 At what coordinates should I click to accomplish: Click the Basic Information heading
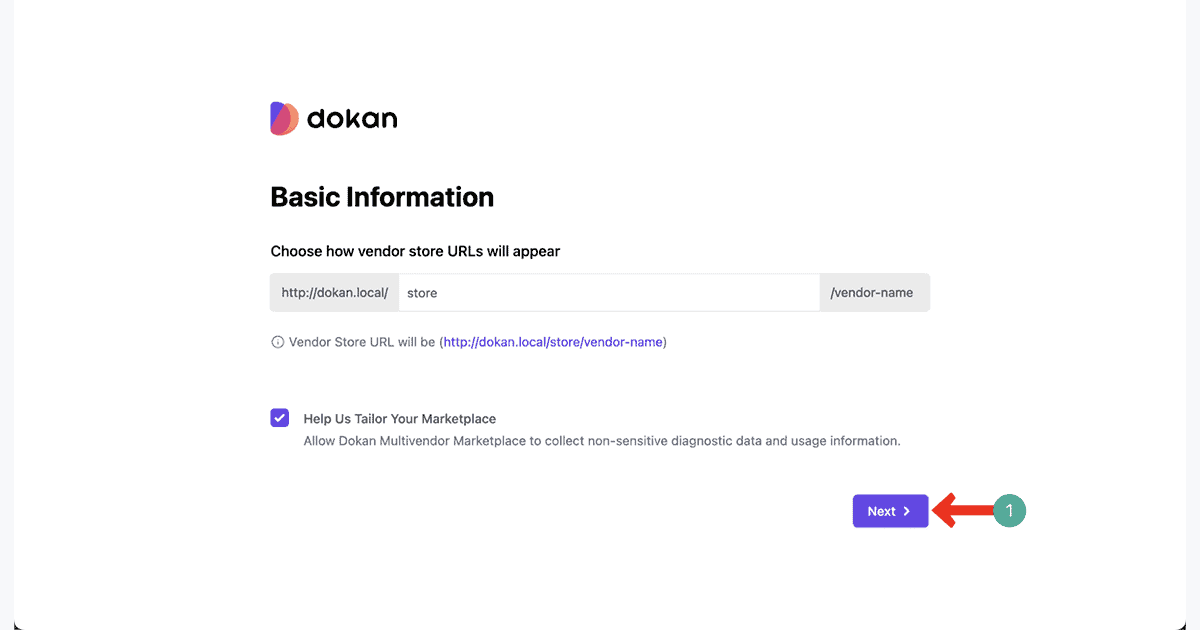click(x=382, y=197)
